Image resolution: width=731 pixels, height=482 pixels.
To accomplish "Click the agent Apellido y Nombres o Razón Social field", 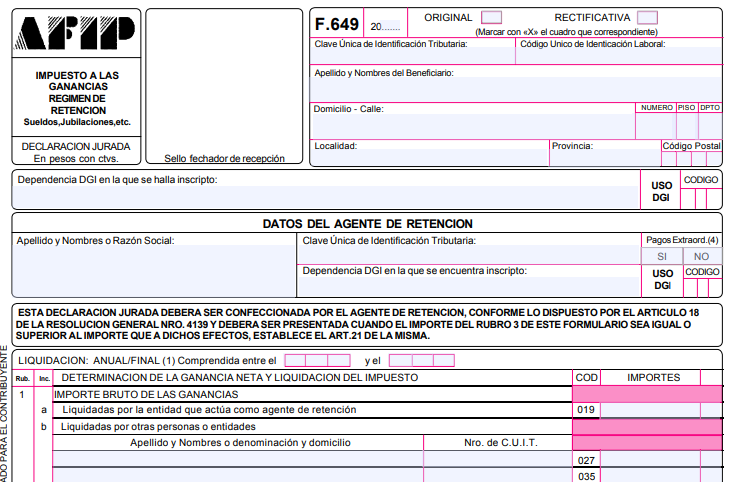I will coord(154,270).
